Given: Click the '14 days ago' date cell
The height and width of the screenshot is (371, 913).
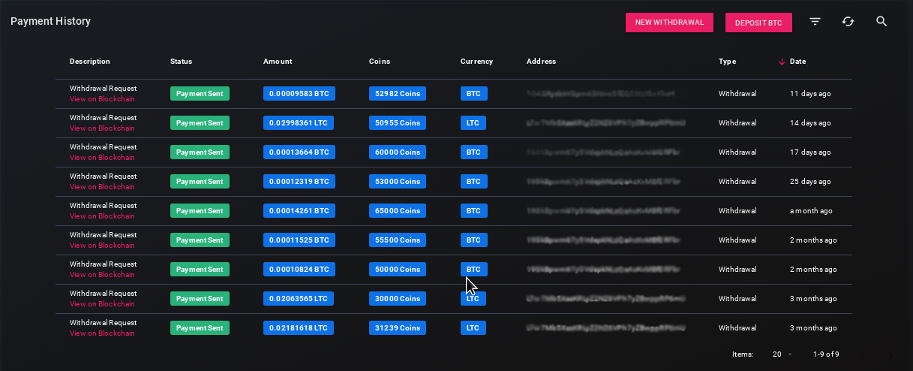Looking at the screenshot, I should 810,123.
